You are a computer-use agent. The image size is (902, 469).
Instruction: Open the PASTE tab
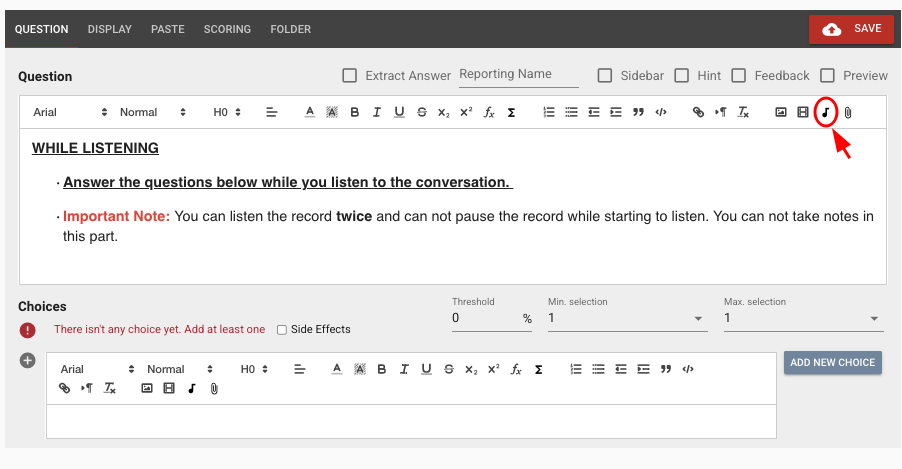pyautogui.click(x=167, y=29)
